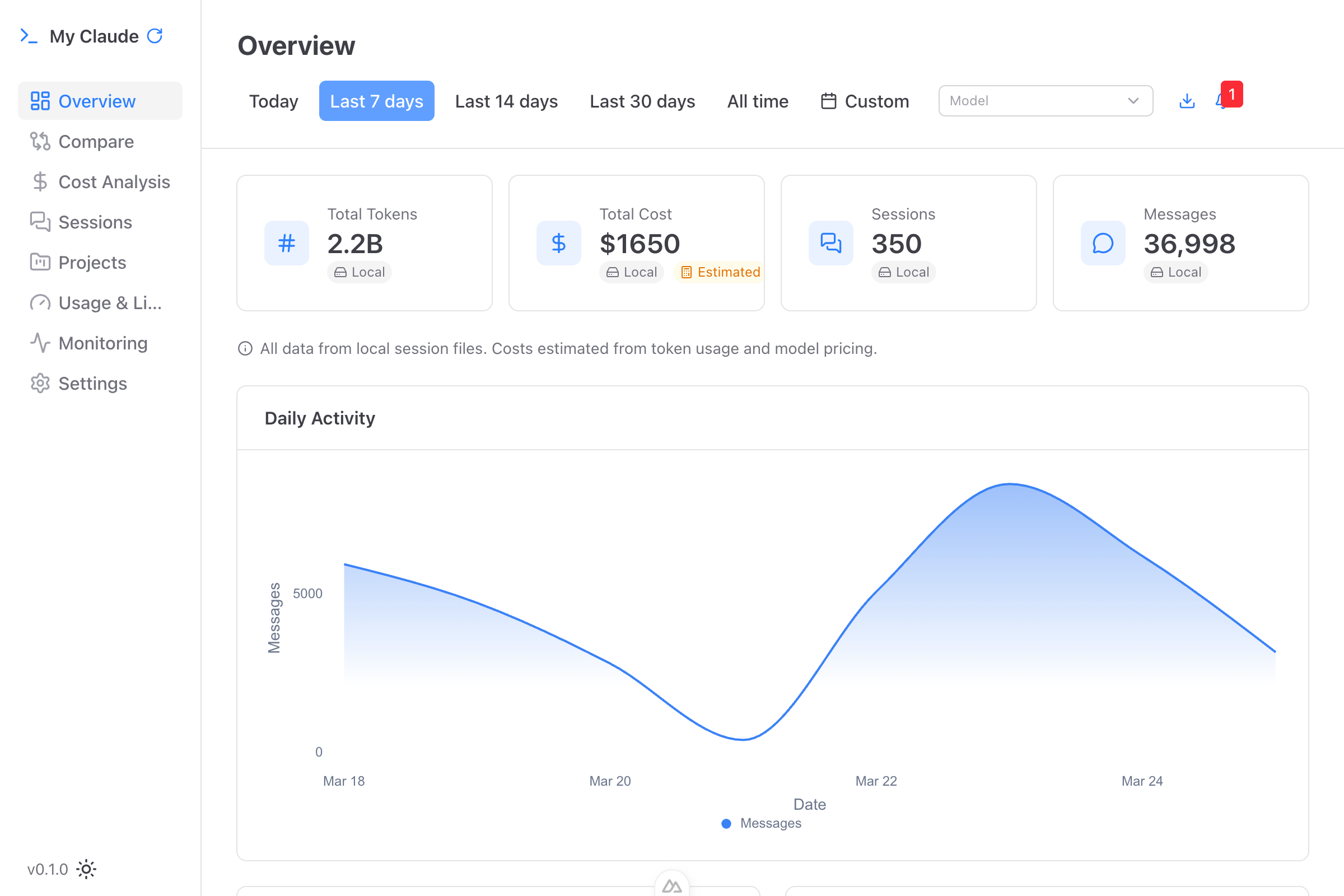Click the My Claude app title
This screenshot has height=896, width=1344.
[x=94, y=36]
